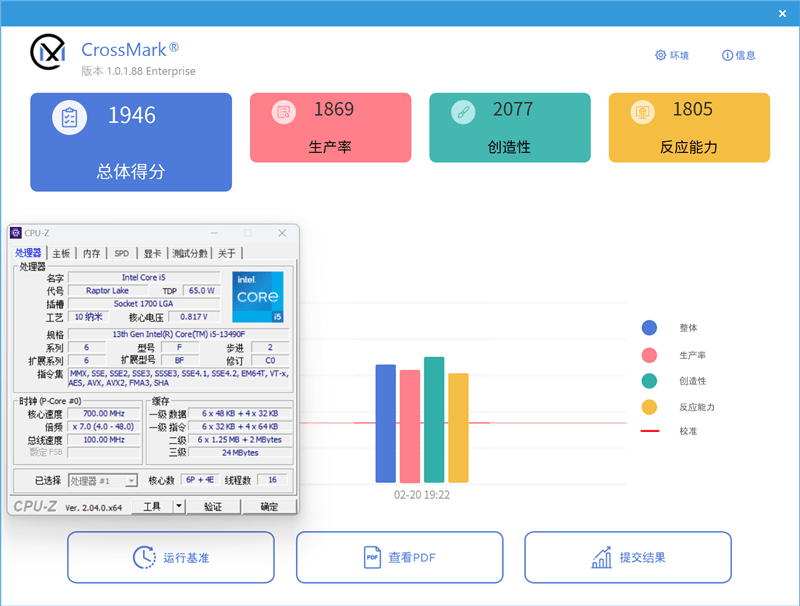
Task: Click the 三级 cache field 24 MBytes
Action: tap(240, 452)
